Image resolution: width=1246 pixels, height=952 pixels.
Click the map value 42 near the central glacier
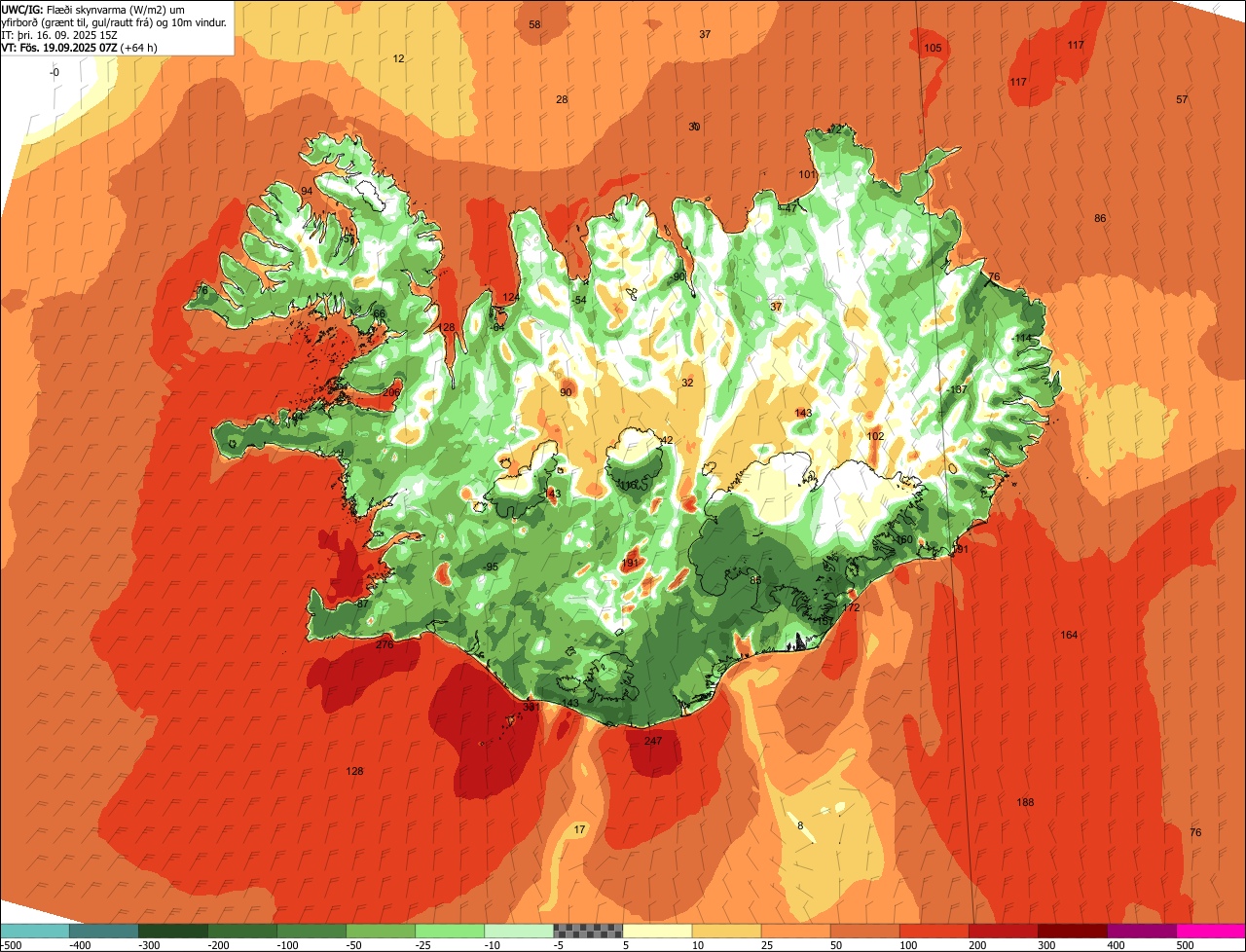click(x=667, y=440)
